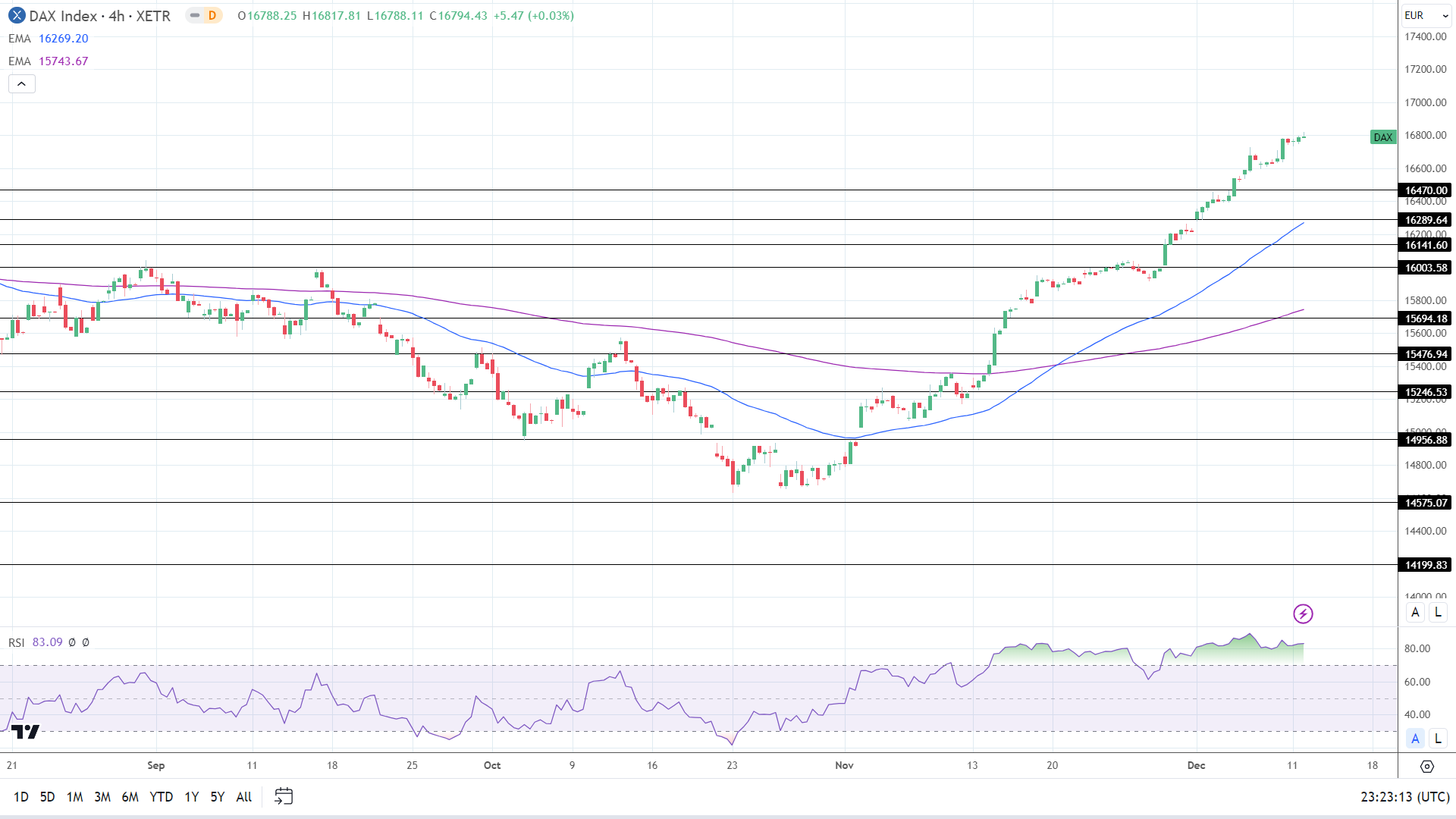Select the YTD time range
Viewport: 1456px width, 819px height.
click(161, 796)
